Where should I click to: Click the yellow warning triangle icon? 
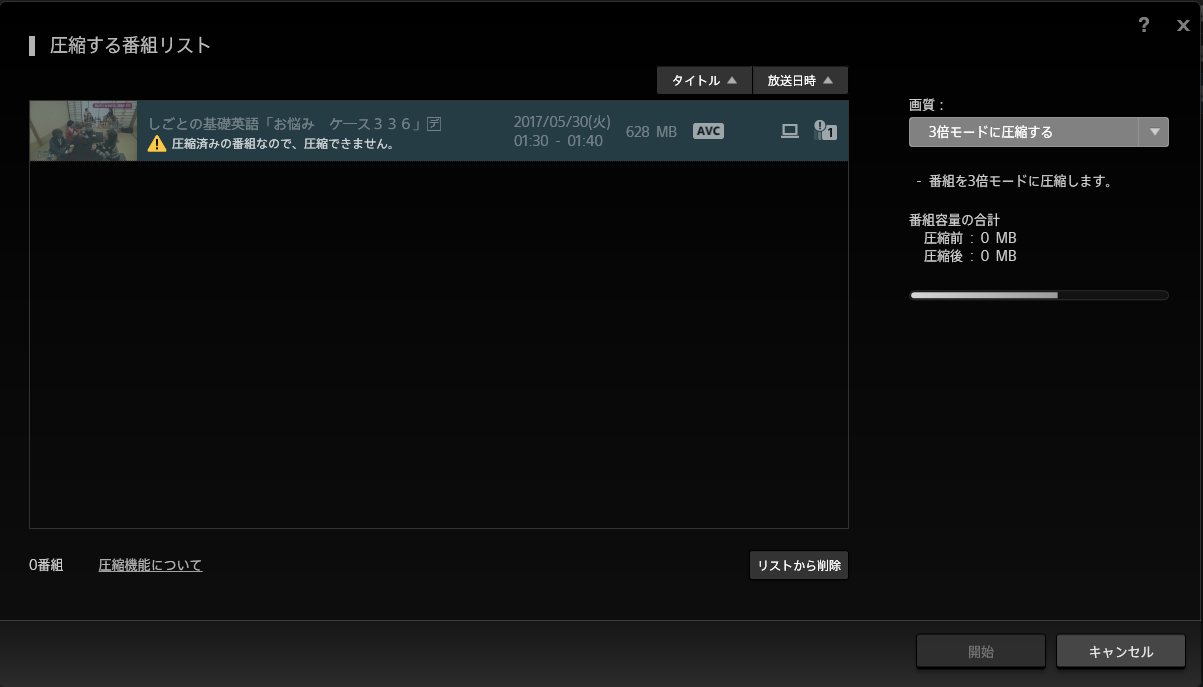tap(157, 143)
